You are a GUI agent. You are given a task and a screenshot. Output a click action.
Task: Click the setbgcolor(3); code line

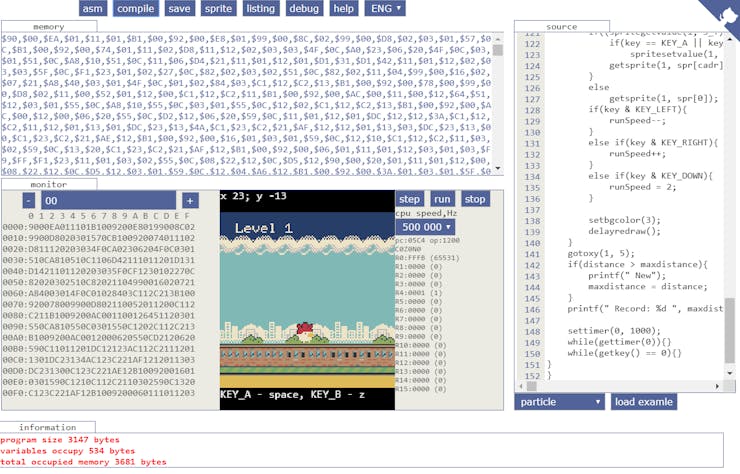coord(624,220)
